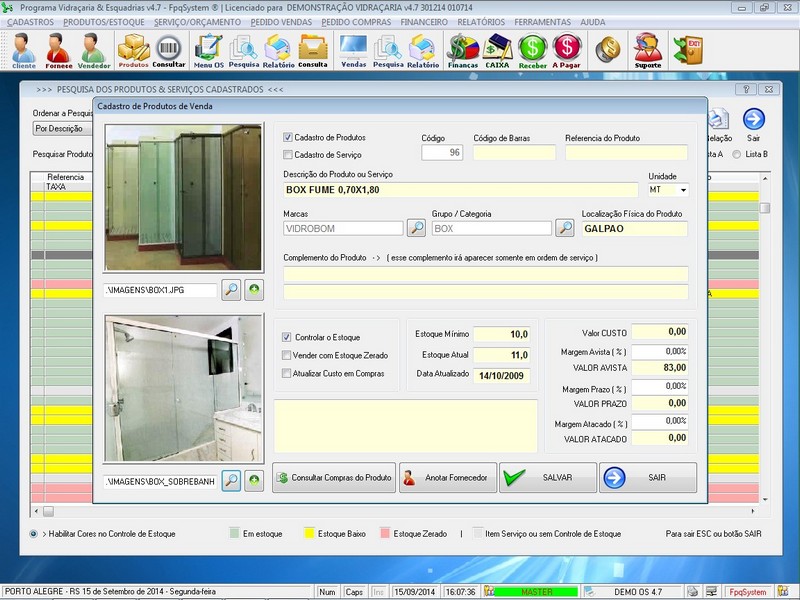The image size is (800, 600).
Task: Click the Estoque Zerado pink swatch
Action: click(x=385, y=533)
